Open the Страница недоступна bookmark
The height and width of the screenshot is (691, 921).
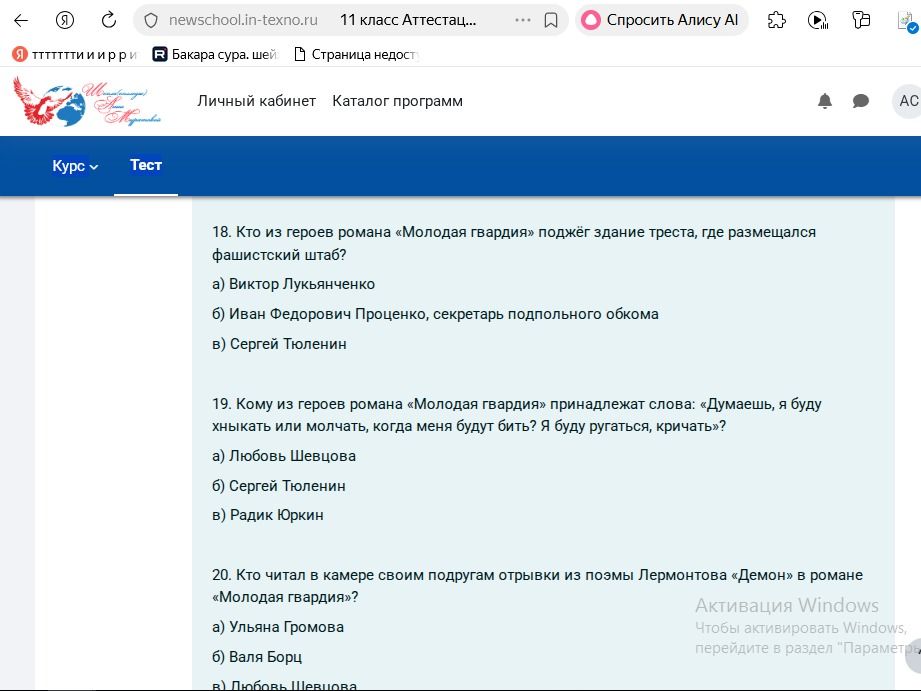[356, 55]
